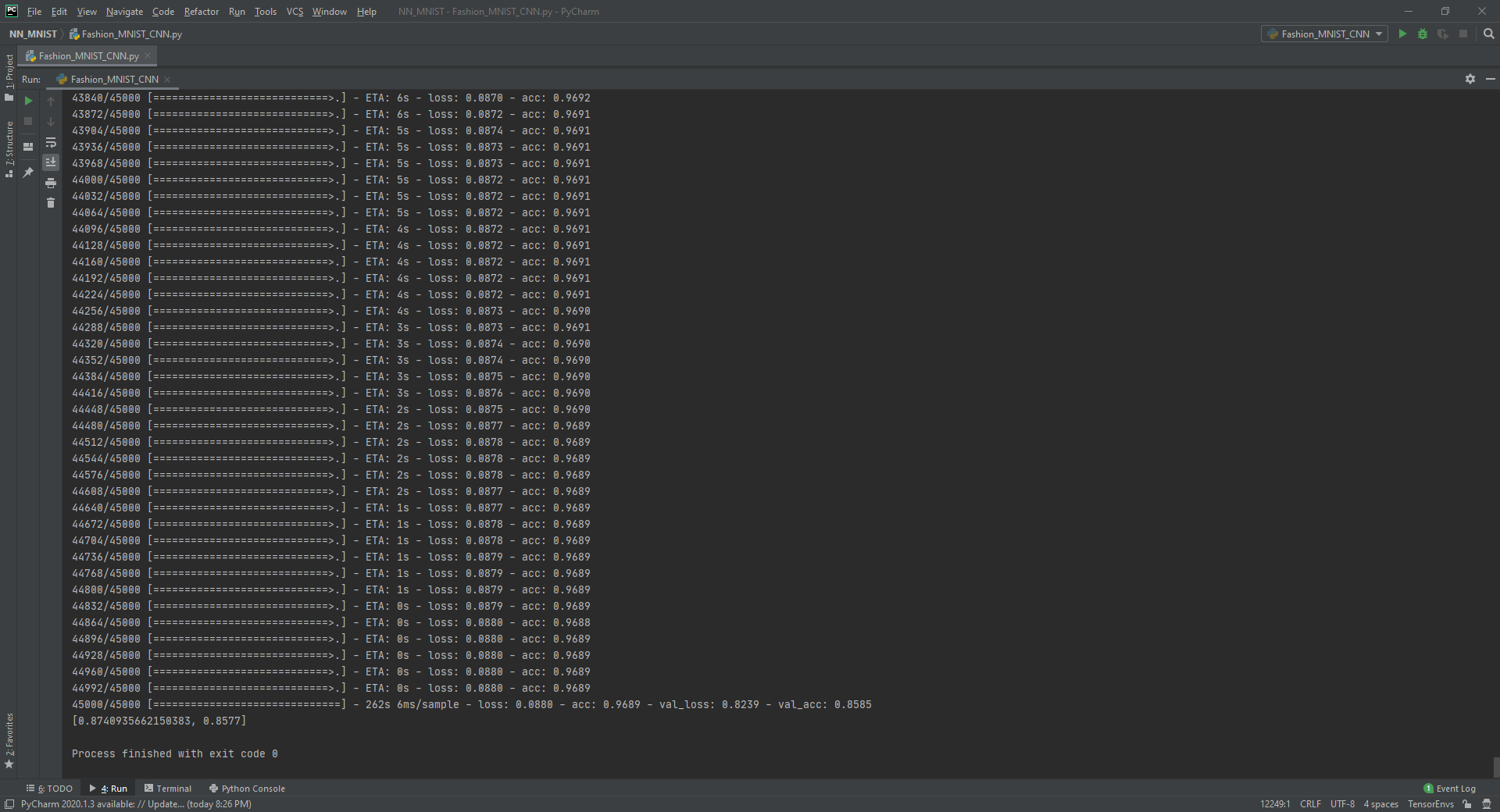Change UTF-8 file encoding
Viewport: 1500px width, 812px height.
(x=1342, y=804)
